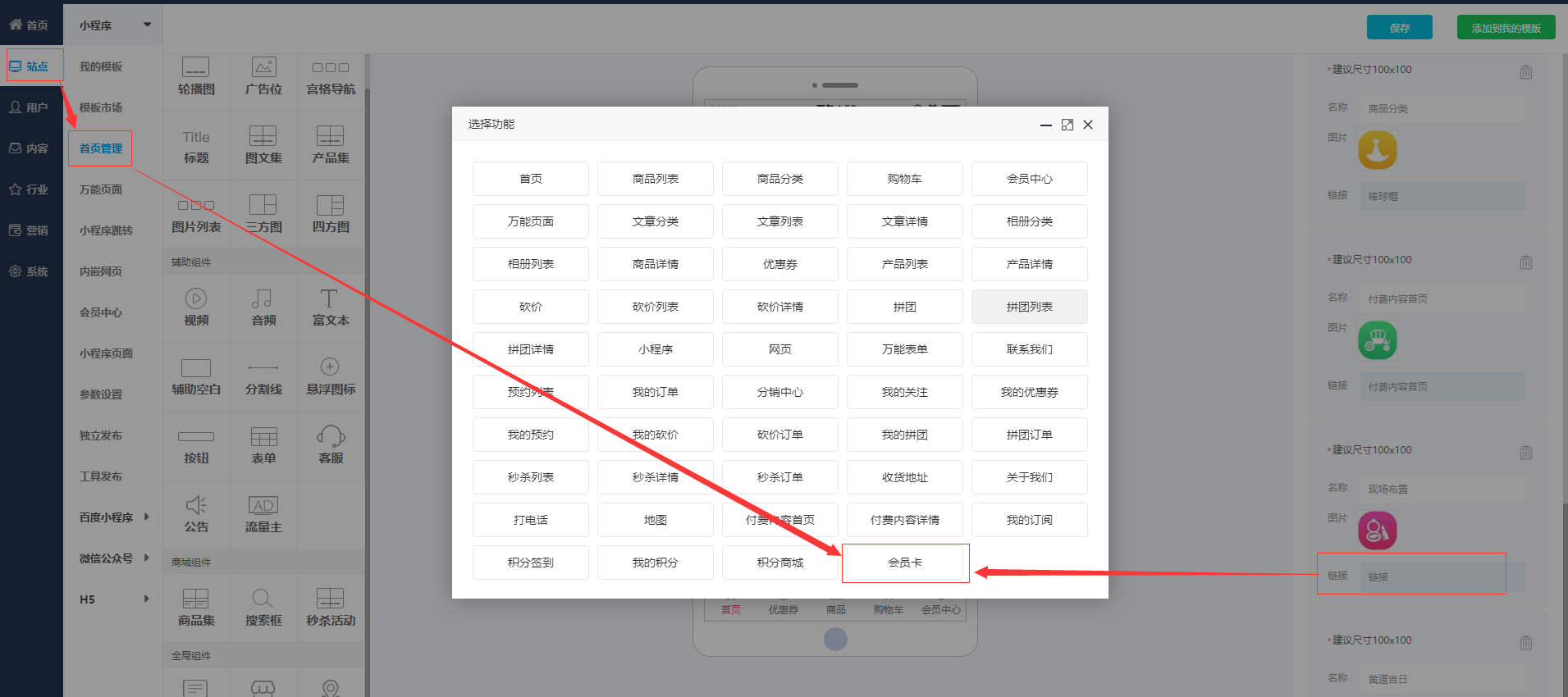Add the 图片列表 image list component

pos(196,215)
